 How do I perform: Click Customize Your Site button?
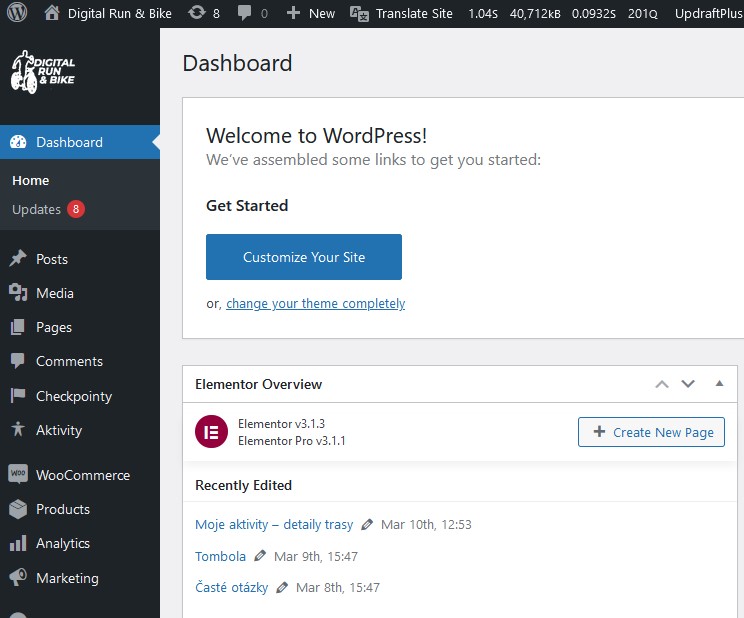pos(304,257)
